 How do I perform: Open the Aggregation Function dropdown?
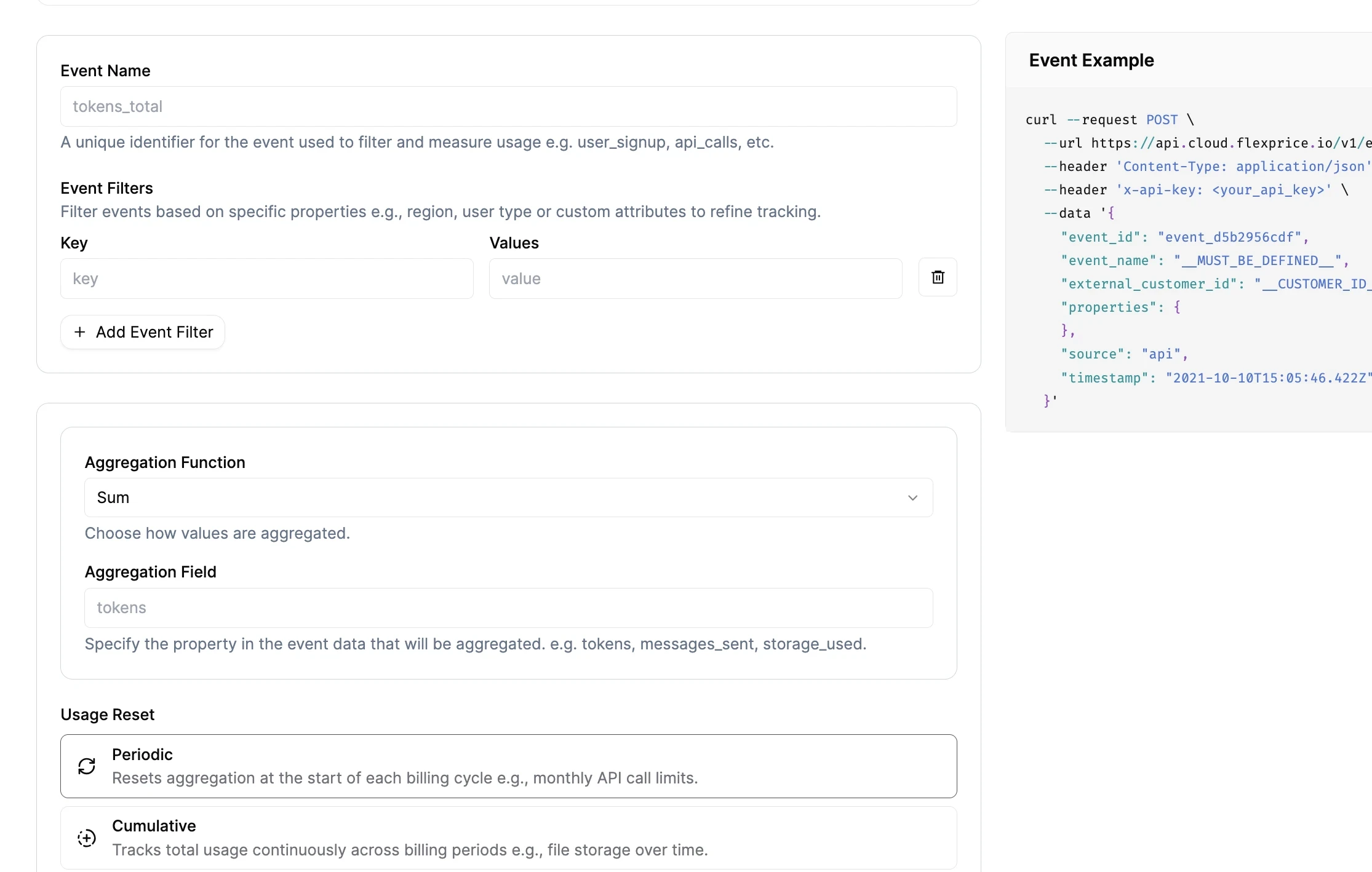[508, 497]
